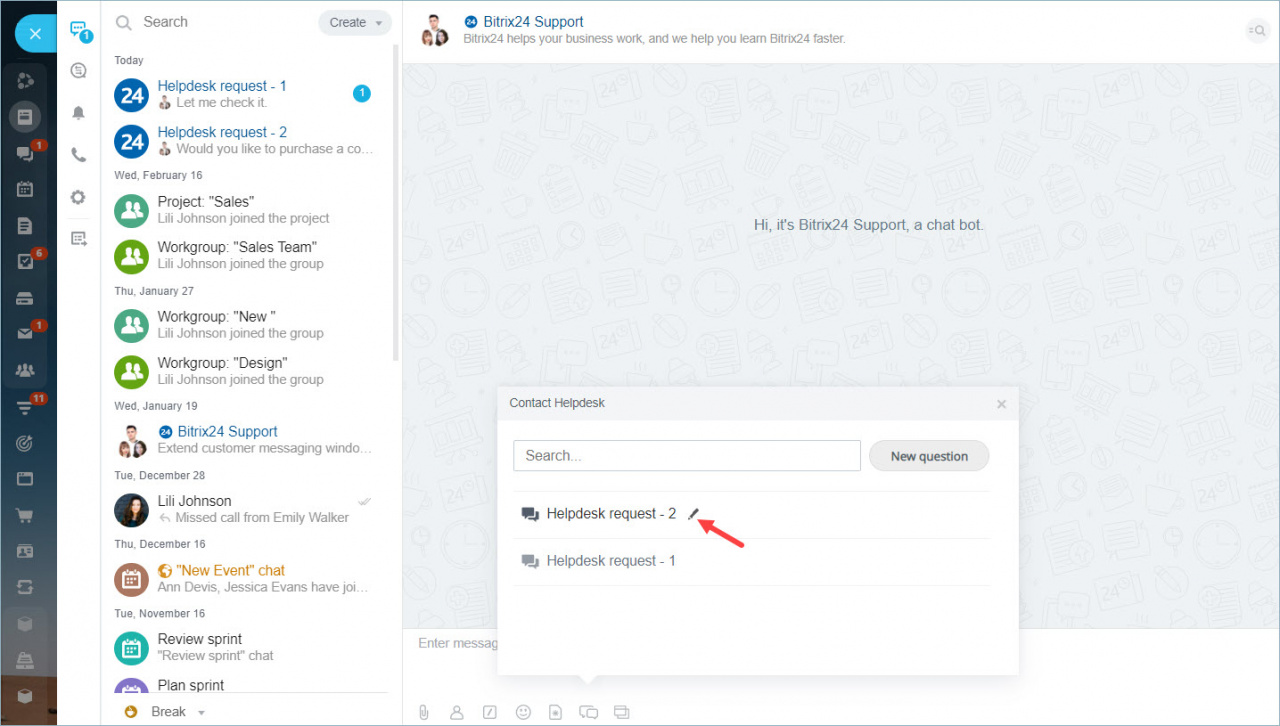Open Workgroup: "Design" chat
The height and width of the screenshot is (726, 1280).
(248, 371)
